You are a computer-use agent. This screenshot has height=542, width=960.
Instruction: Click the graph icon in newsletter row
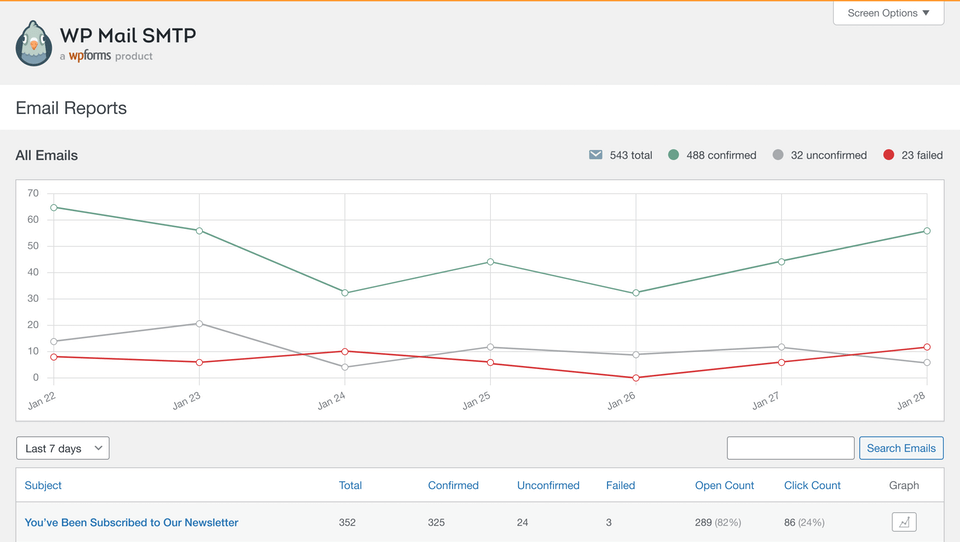coord(904,522)
